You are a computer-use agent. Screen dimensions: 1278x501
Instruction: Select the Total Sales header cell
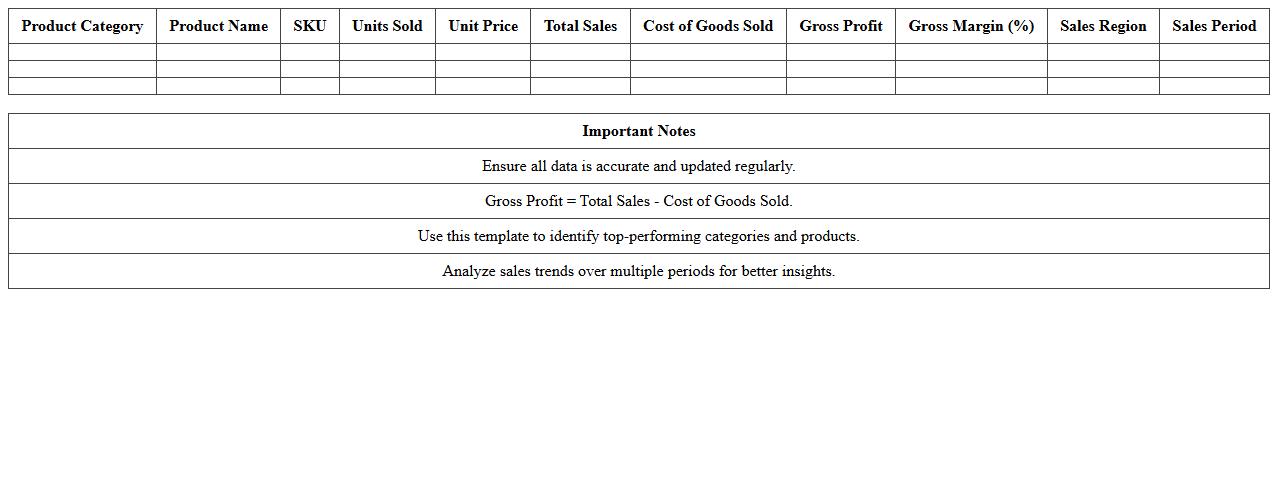pyautogui.click(x=580, y=26)
